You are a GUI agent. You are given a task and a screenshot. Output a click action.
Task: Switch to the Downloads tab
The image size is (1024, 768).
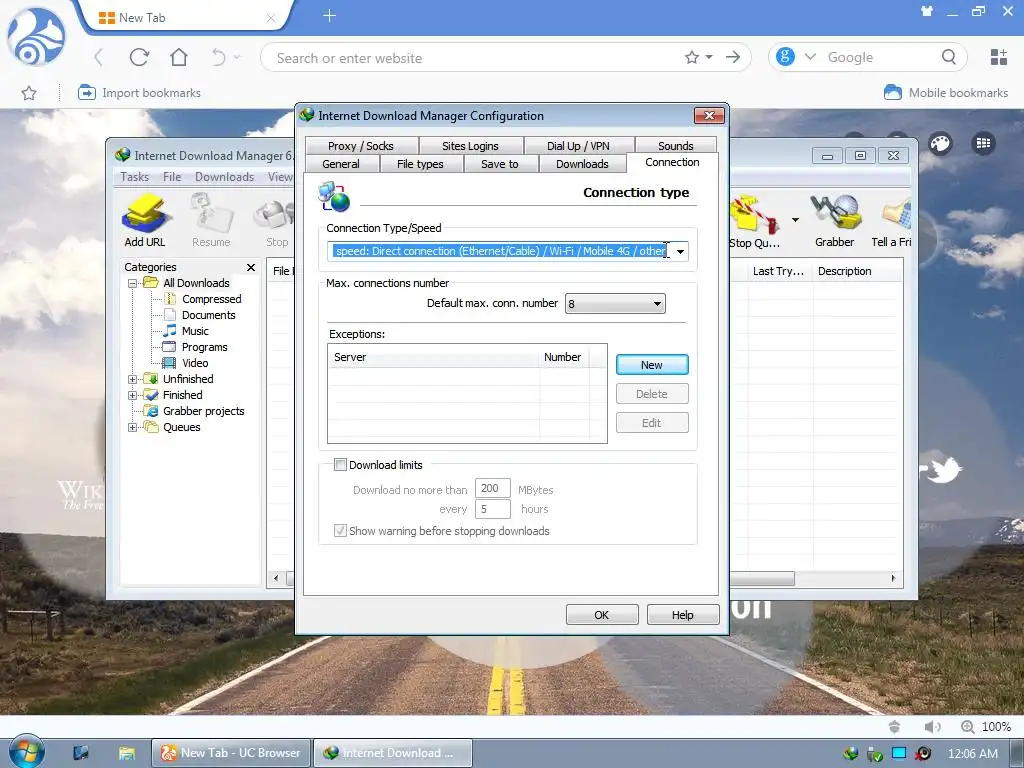(582, 164)
